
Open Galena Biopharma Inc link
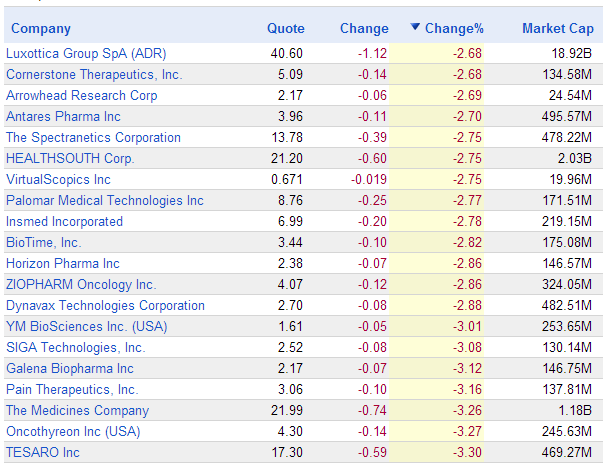pyautogui.click(x=70, y=368)
